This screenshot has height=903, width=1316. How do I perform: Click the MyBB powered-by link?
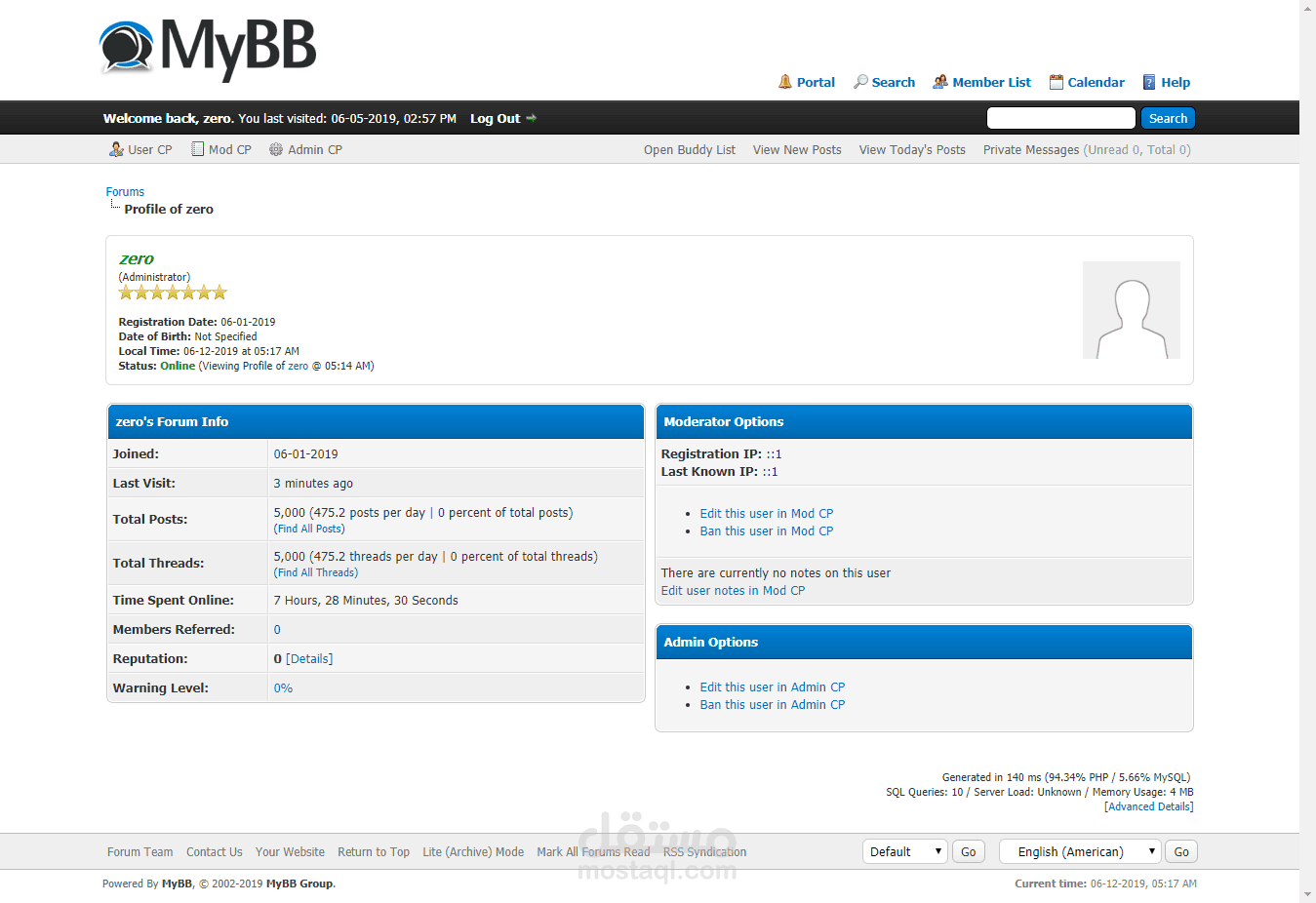pyautogui.click(x=177, y=883)
